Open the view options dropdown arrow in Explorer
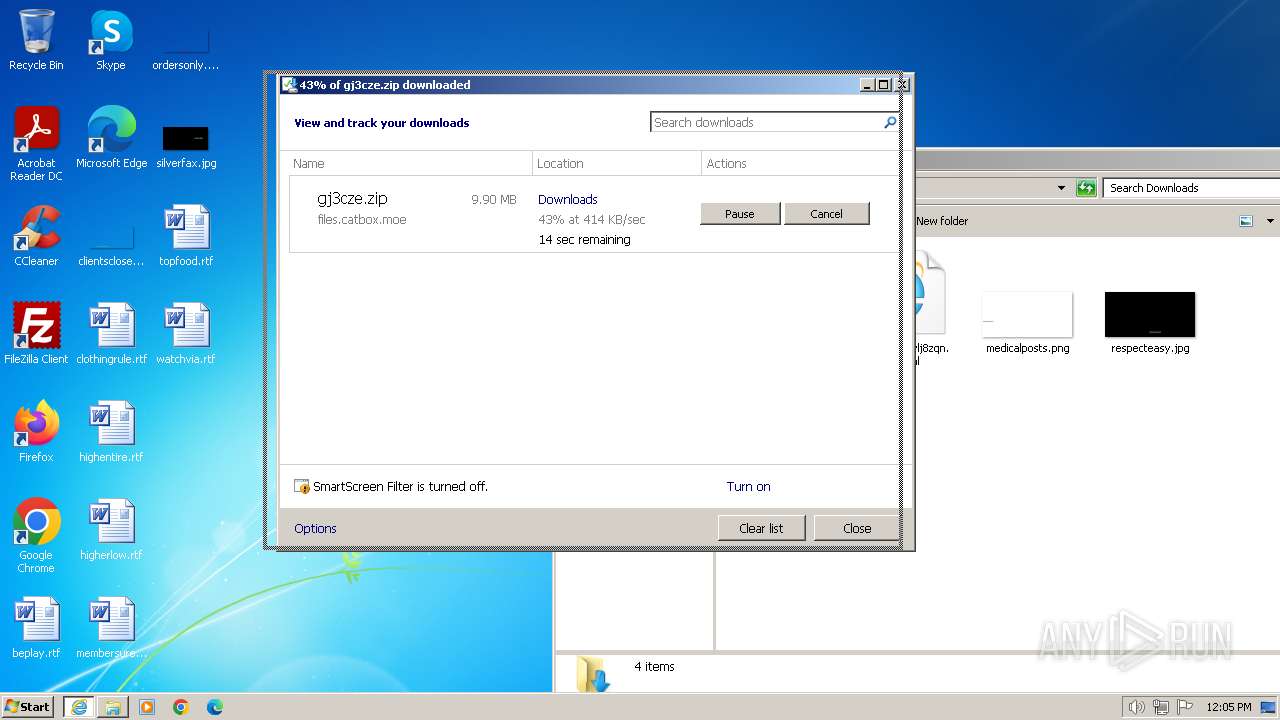This screenshot has height=720, width=1280. pos(1270,221)
